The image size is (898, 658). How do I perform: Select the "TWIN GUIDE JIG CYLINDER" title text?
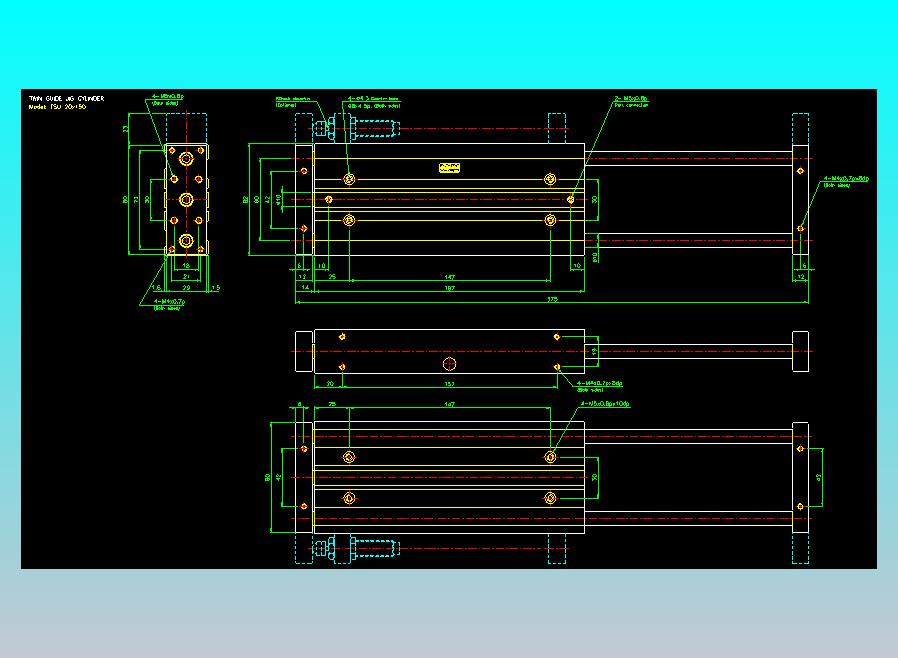point(66,98)
